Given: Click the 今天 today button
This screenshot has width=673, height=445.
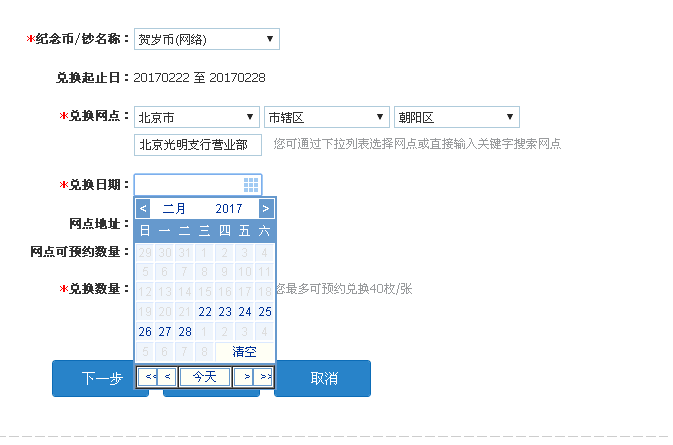Looking at the screenshot, I should click(x=204, y=377).
